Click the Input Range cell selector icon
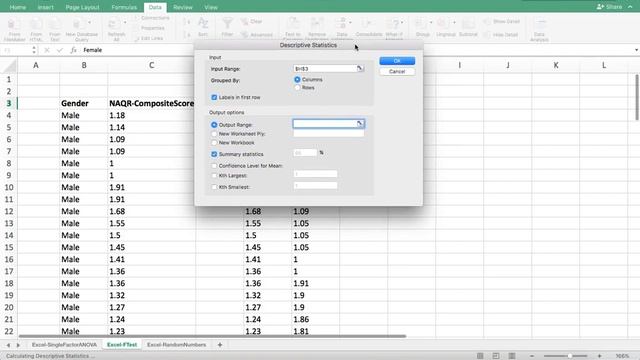This screenshot has width=640, height=360. pos(360,69)
